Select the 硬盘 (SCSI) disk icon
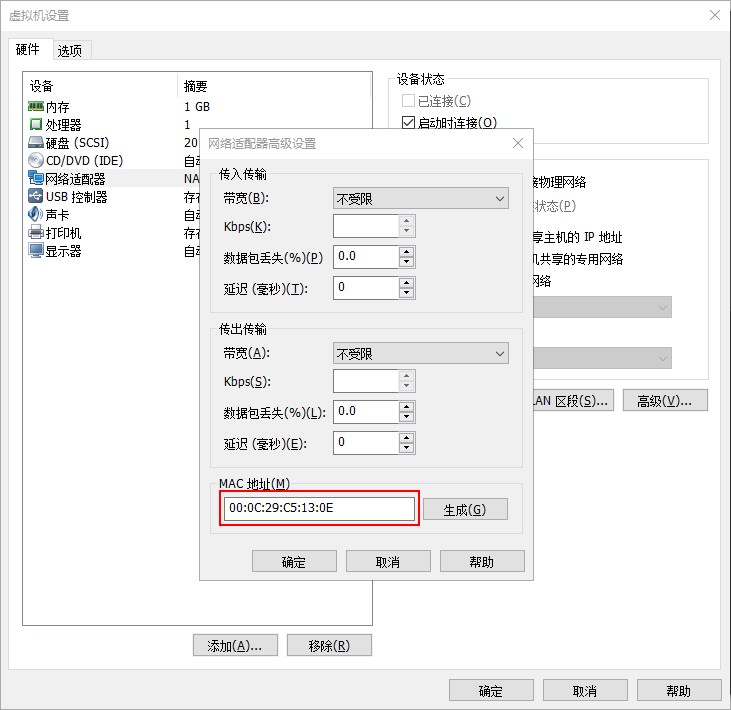The image size is (731, 710). (36, 142)
